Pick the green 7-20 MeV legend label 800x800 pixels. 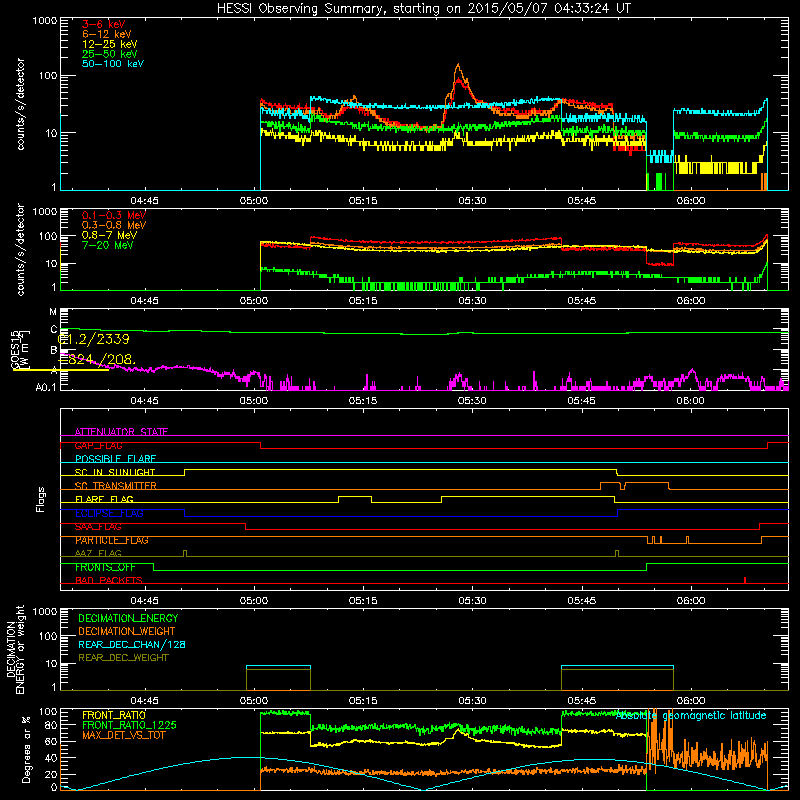tap(108, 245)
